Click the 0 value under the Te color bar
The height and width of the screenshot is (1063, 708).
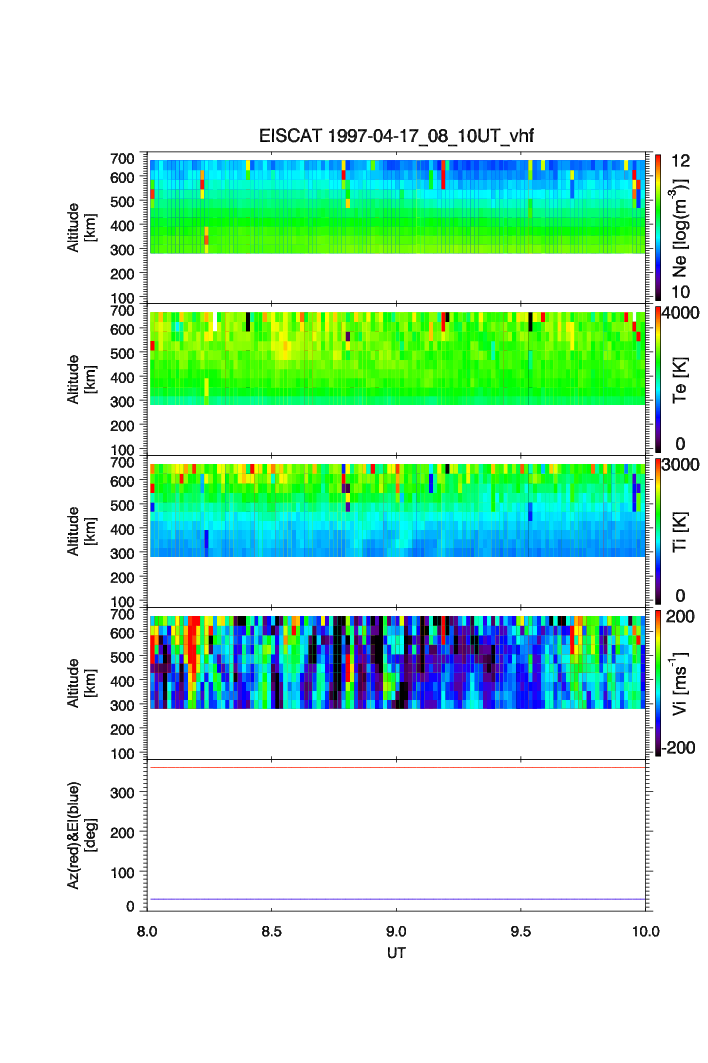(680, 444)
